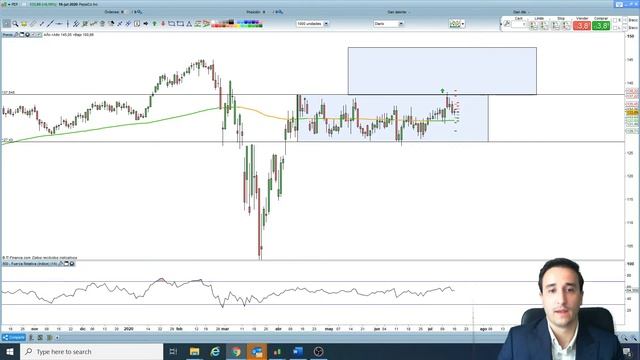Viewport: 640px width, 360px height.
Task: Click the chart style candlestick icon
Action: pos(455,24)
